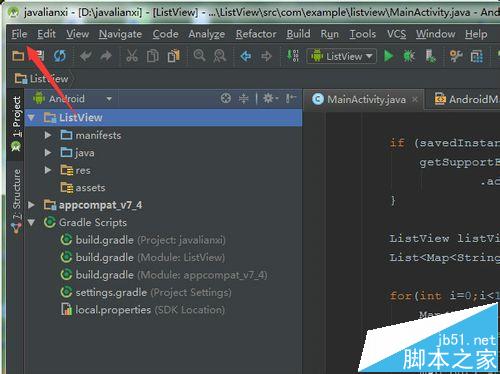Open the Tools menu
Viewport: 500px width, 374px height.
[362, 34]
